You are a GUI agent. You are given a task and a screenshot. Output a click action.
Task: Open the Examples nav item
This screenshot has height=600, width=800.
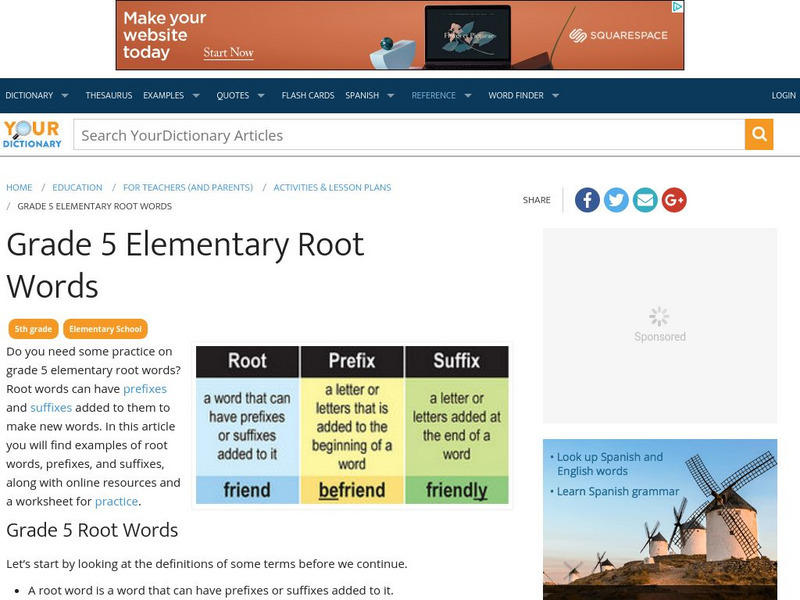point(163,95)
